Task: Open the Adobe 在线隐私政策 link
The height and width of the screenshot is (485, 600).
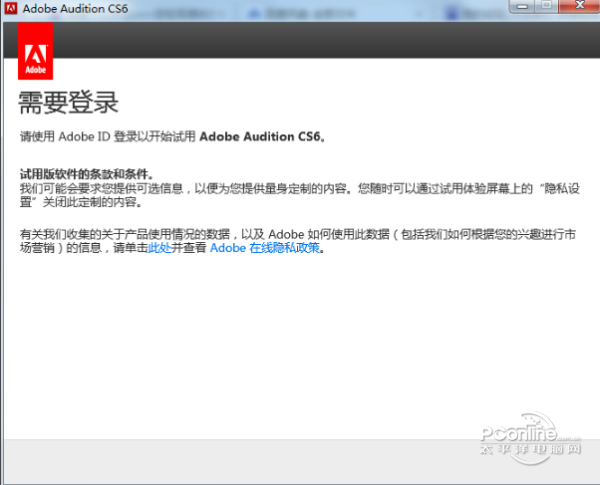Action: (x=265, y=248)
